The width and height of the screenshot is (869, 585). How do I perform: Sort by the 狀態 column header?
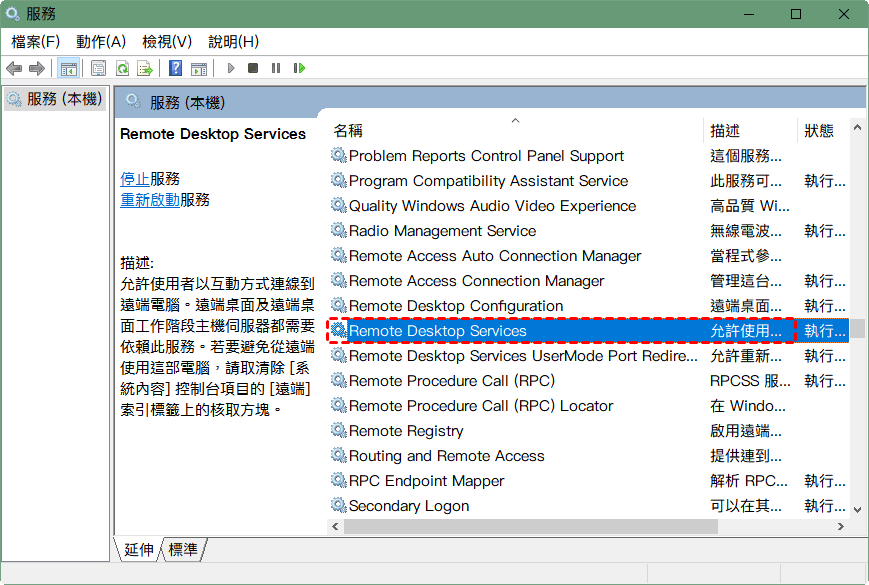(823, 131)
